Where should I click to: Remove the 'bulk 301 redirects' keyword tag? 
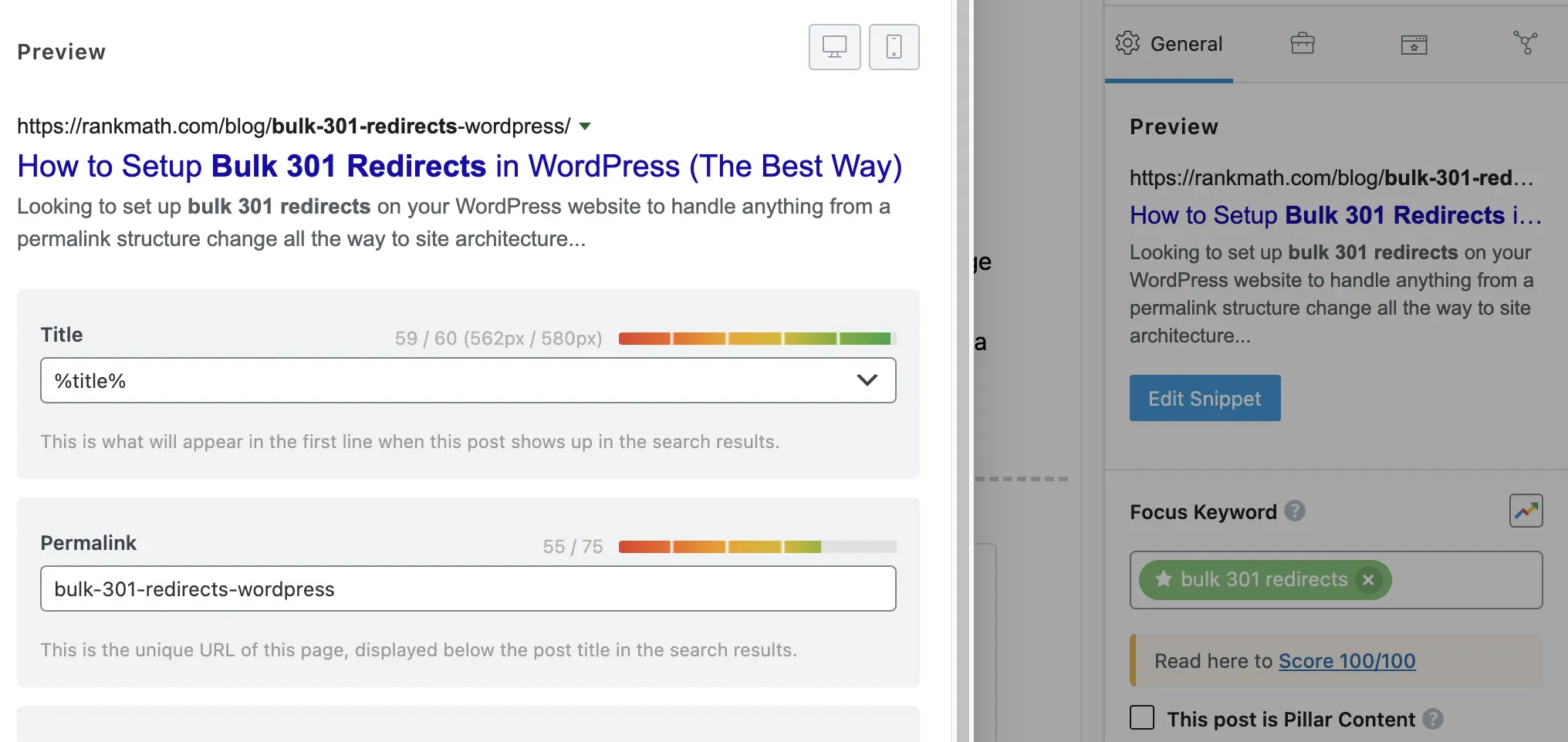click(1368, 579)
